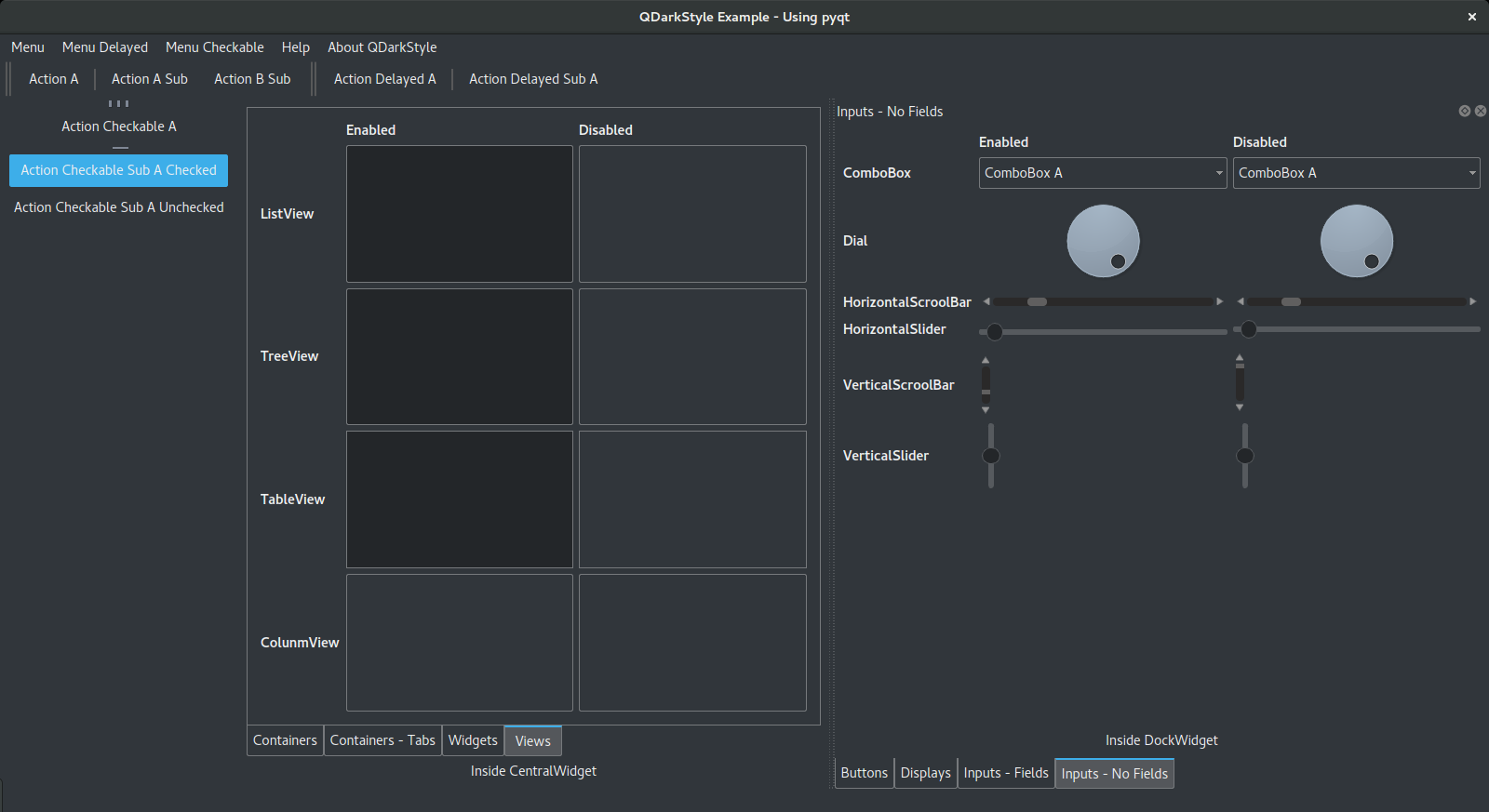1489x812 pixels.
Task: Click the enabled vertical slider handle
Action: tap(991, 455)
